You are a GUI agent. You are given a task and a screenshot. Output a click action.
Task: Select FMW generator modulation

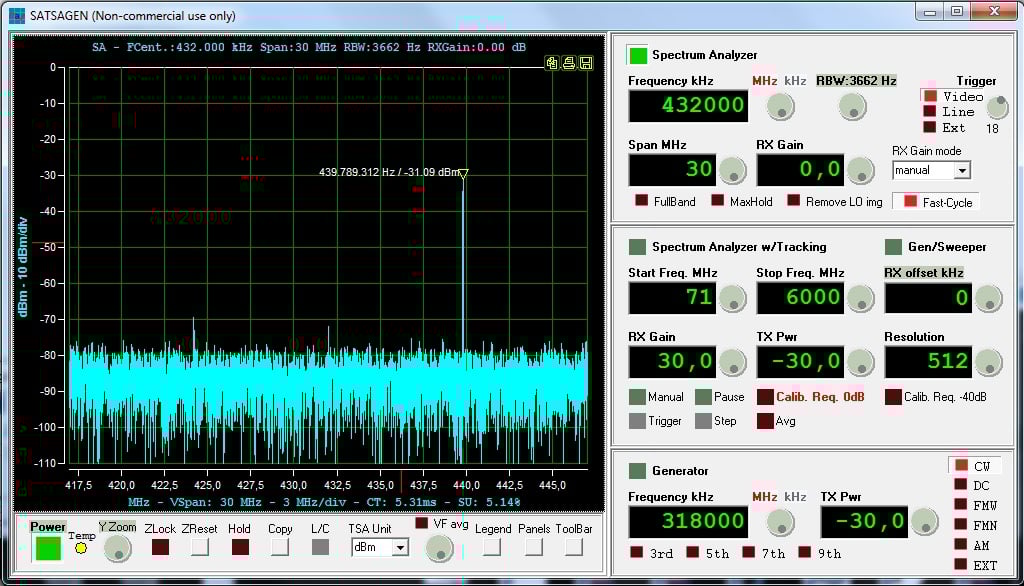click(961, 504)
